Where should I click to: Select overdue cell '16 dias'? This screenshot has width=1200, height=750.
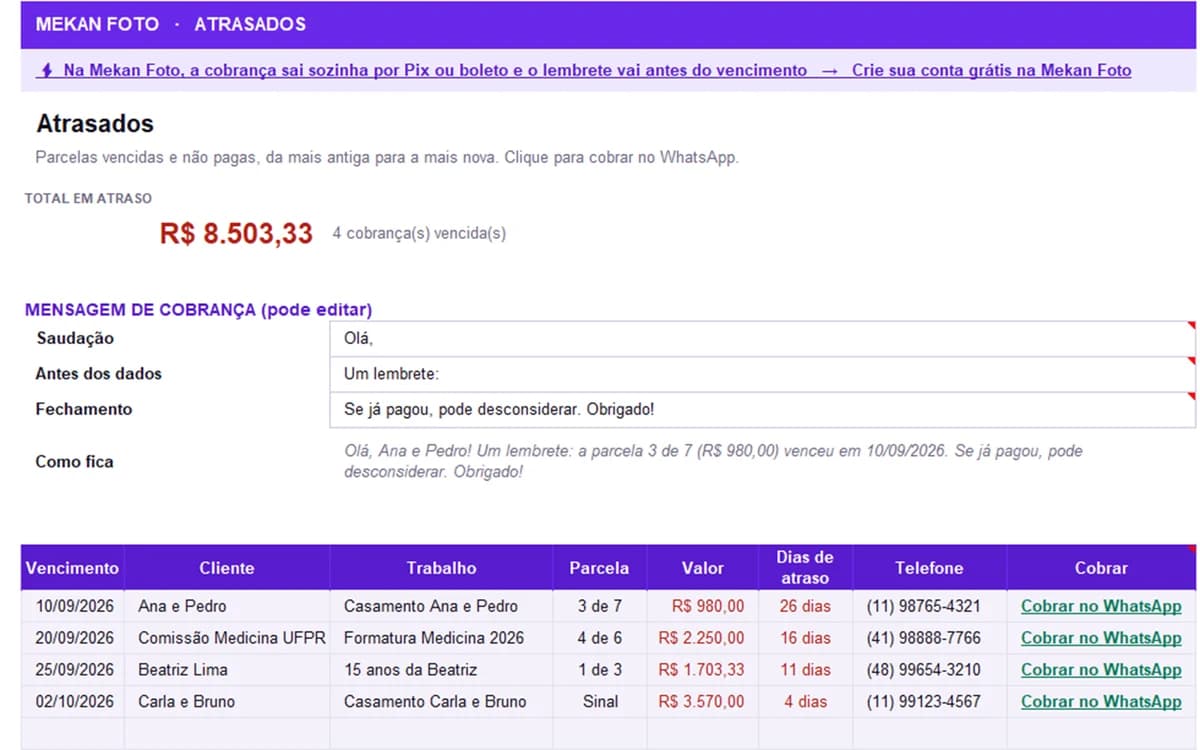pos(805,638)
